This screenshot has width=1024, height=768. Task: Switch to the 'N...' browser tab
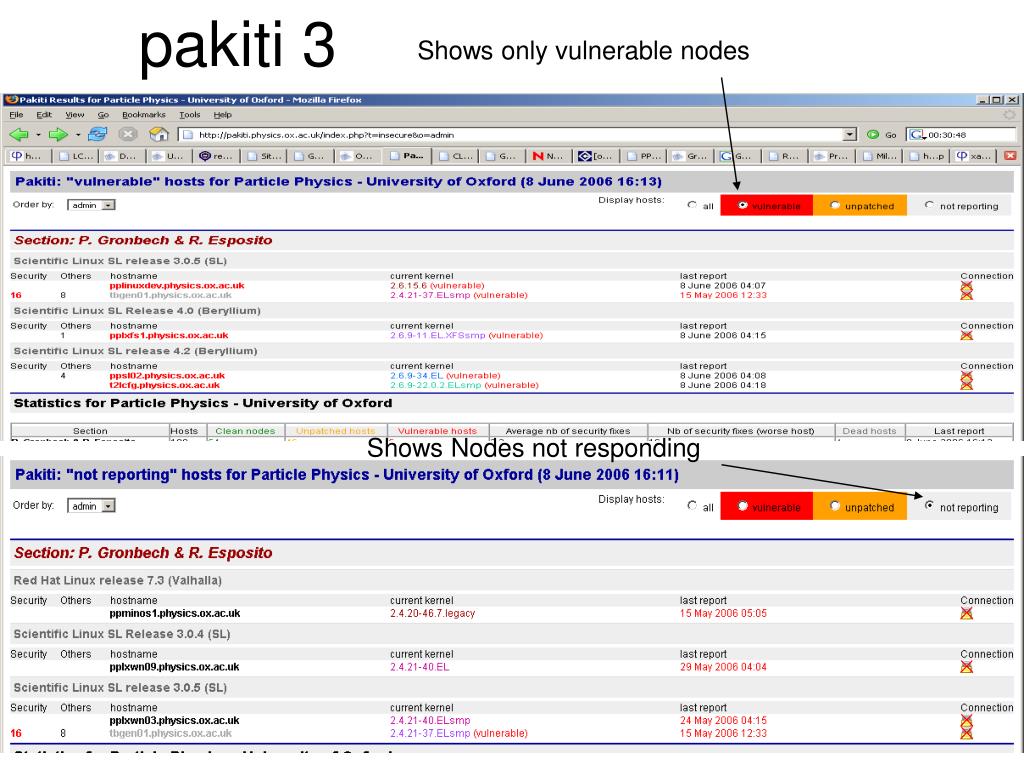click(548, 156)
